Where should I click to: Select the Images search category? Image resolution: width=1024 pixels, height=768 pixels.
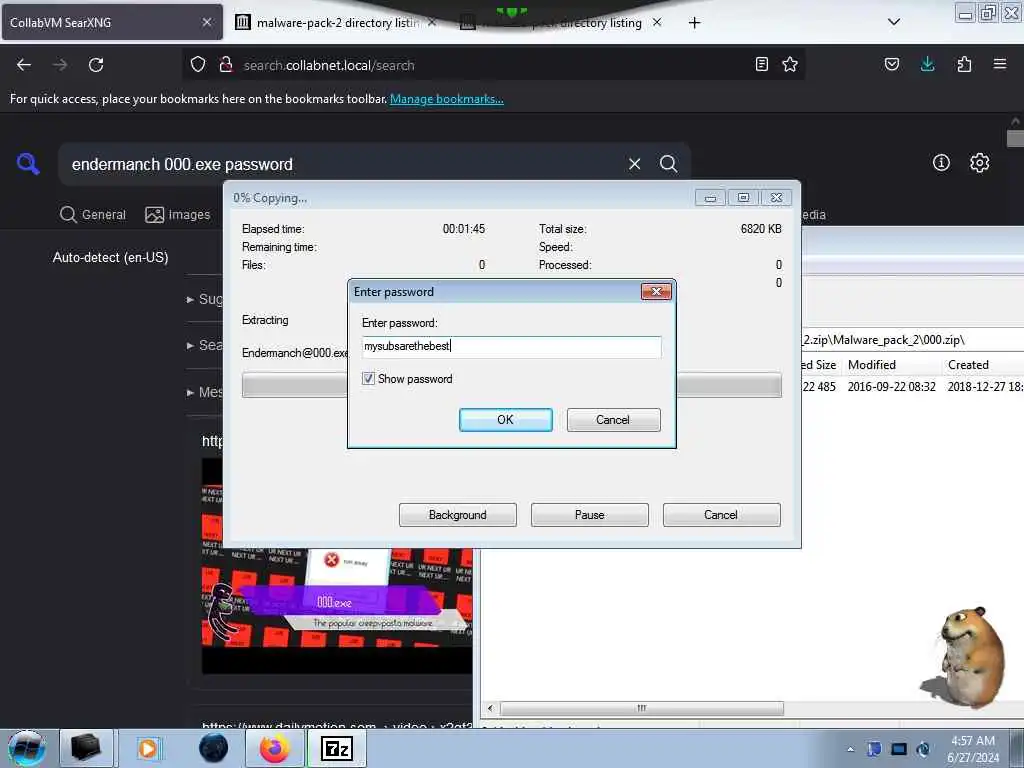(x=178, y=215)
